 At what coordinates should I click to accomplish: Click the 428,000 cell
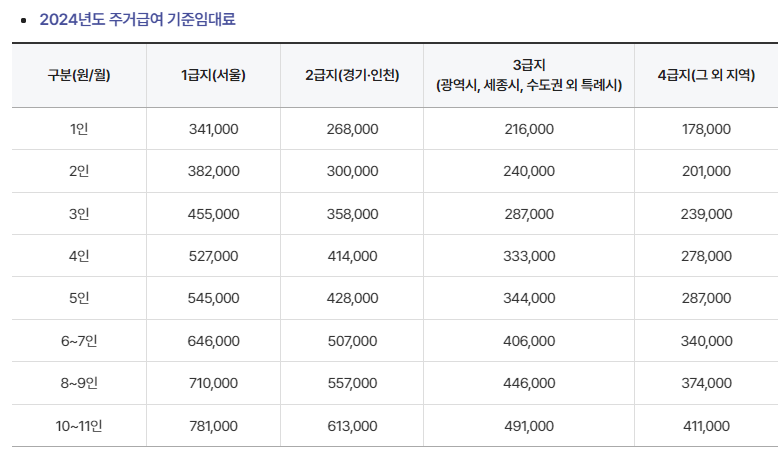[352, 298]
